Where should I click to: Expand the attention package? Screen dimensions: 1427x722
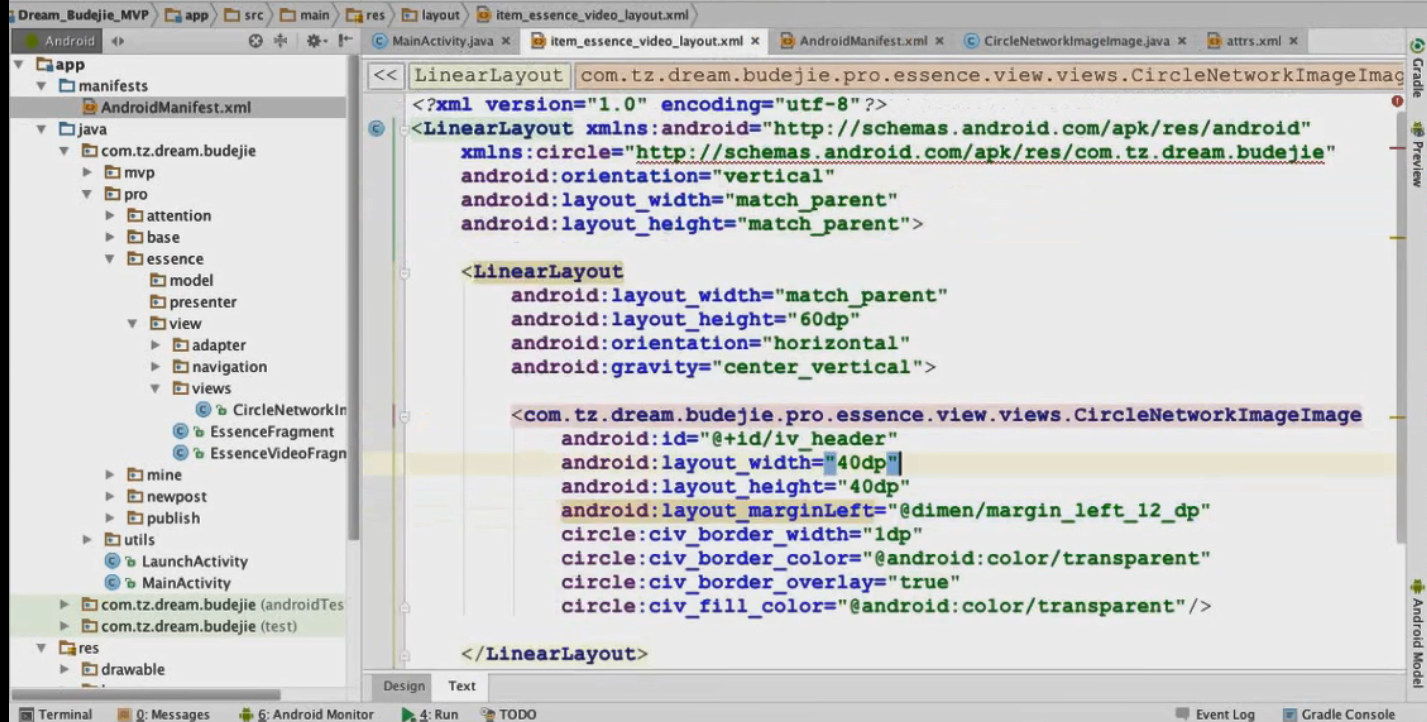(x=110, y=215)
